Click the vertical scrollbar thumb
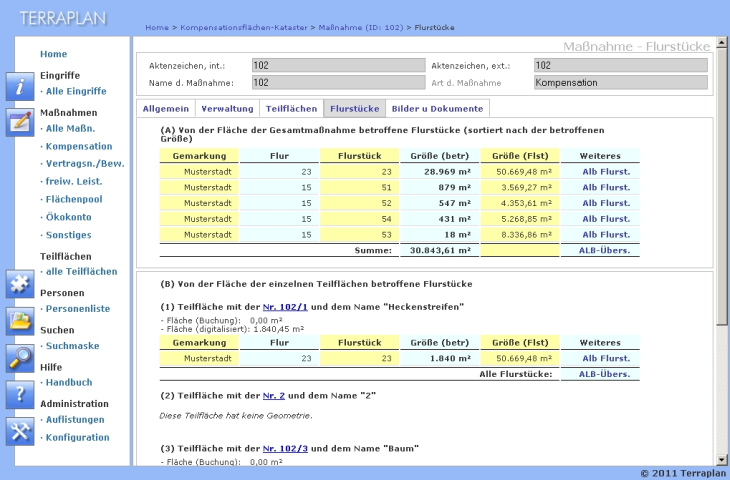Image resolution: width=730 pixels, height=480 pixels. pyautogui.click(x=722, y=187)
